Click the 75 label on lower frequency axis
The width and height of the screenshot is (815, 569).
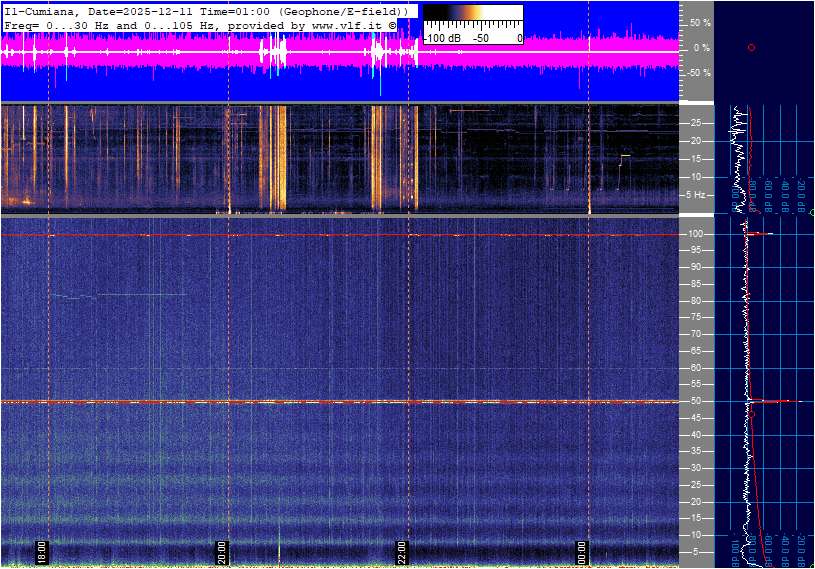click(697, 317)
